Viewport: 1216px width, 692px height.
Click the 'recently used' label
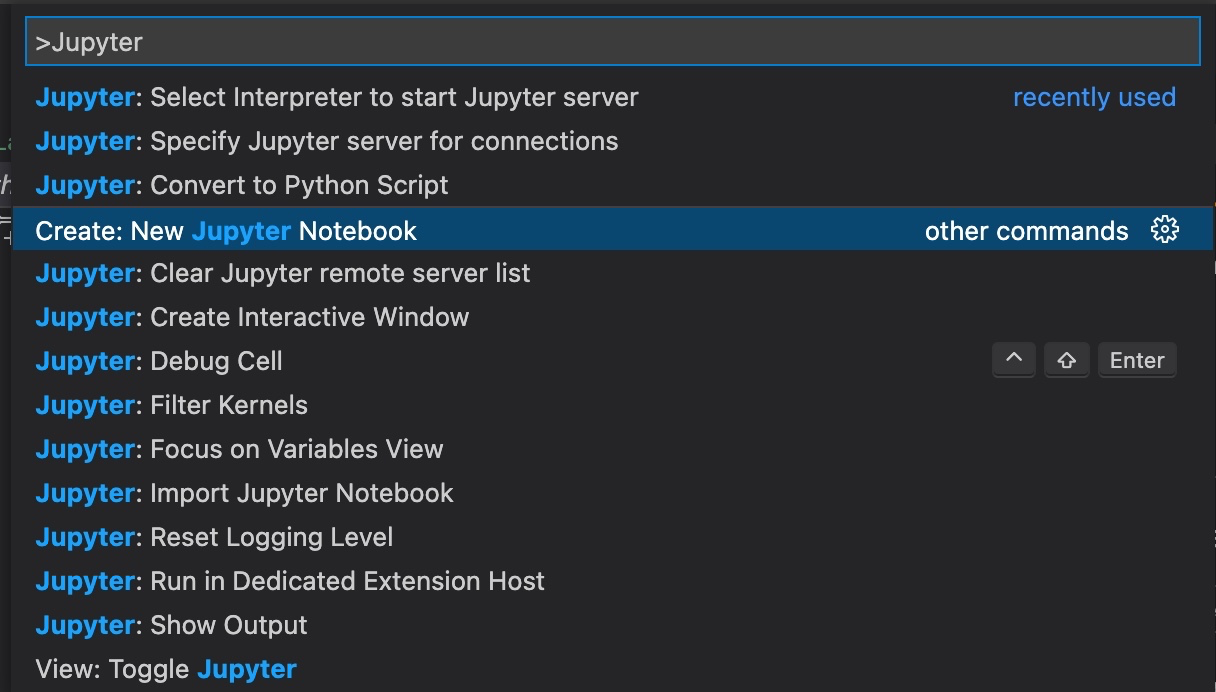tap(1094, 97)
